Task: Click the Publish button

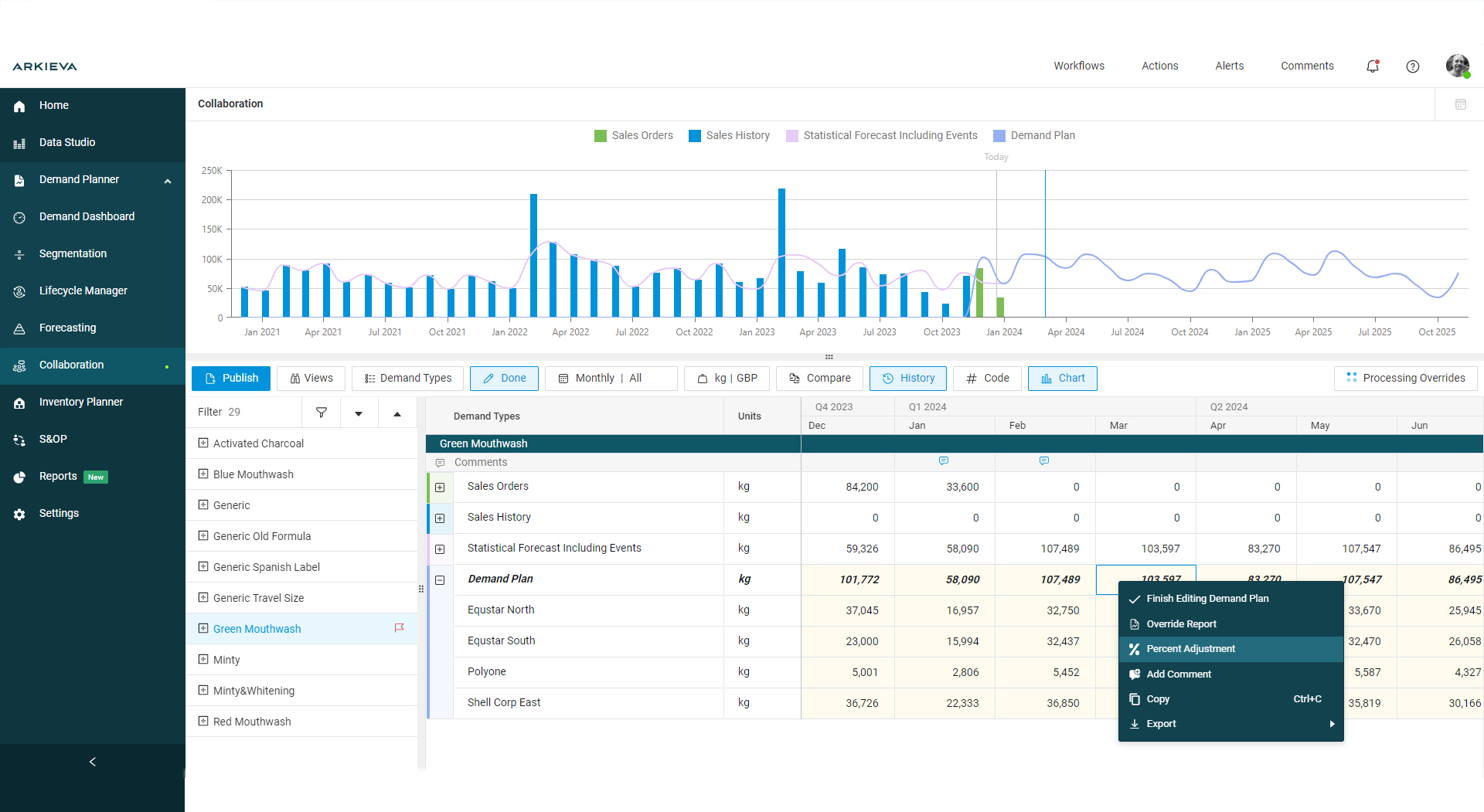Action: pyautogui.click(x=230, y=378)
